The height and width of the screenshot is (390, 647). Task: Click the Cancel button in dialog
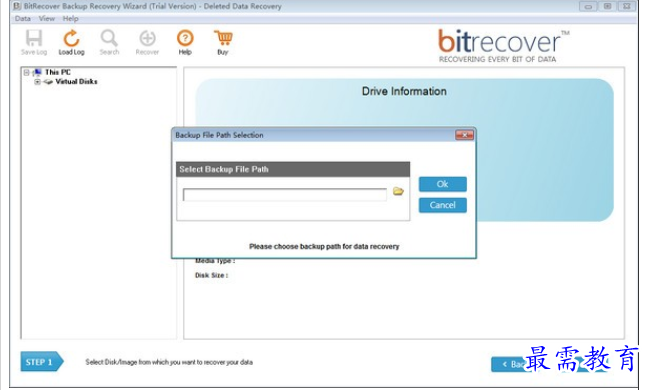coord(443,205)
